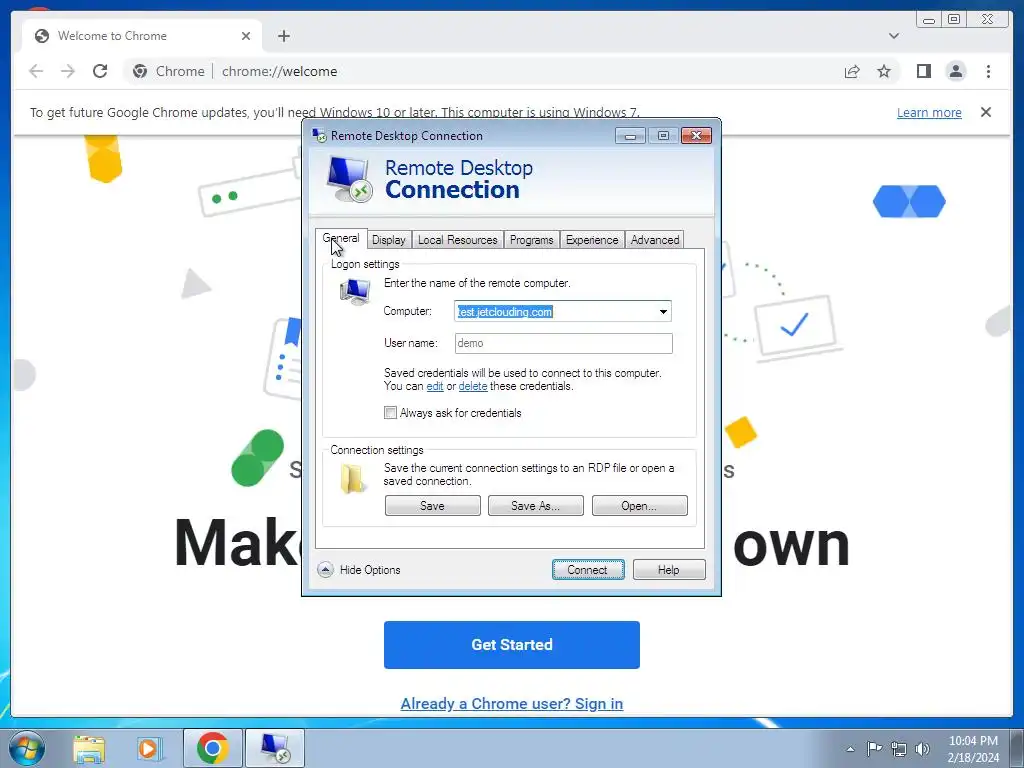Click the User name field
Screen dimensions: 1024x768
[564, 344]
